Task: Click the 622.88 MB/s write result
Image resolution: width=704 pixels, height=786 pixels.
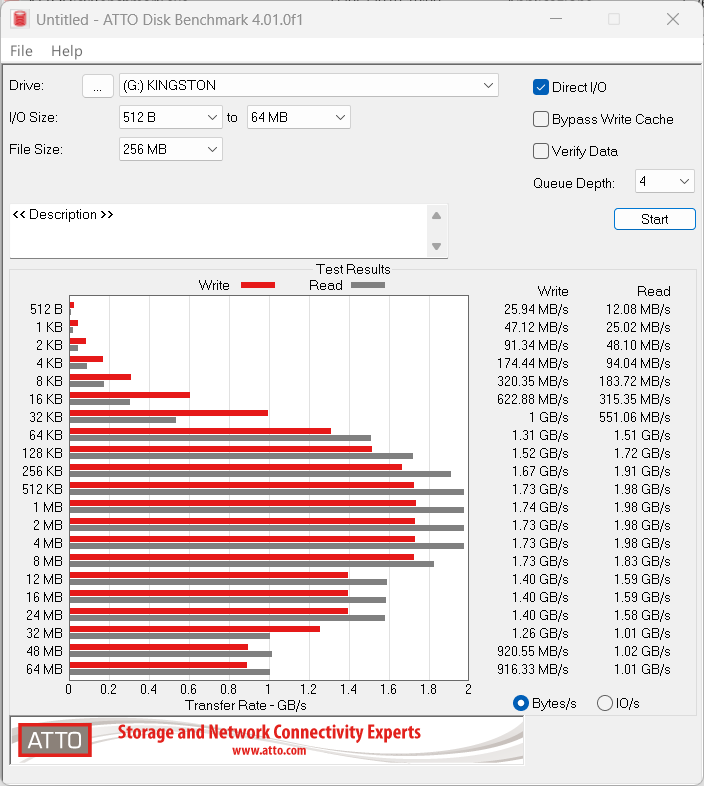Action: (x=533, y=400)
